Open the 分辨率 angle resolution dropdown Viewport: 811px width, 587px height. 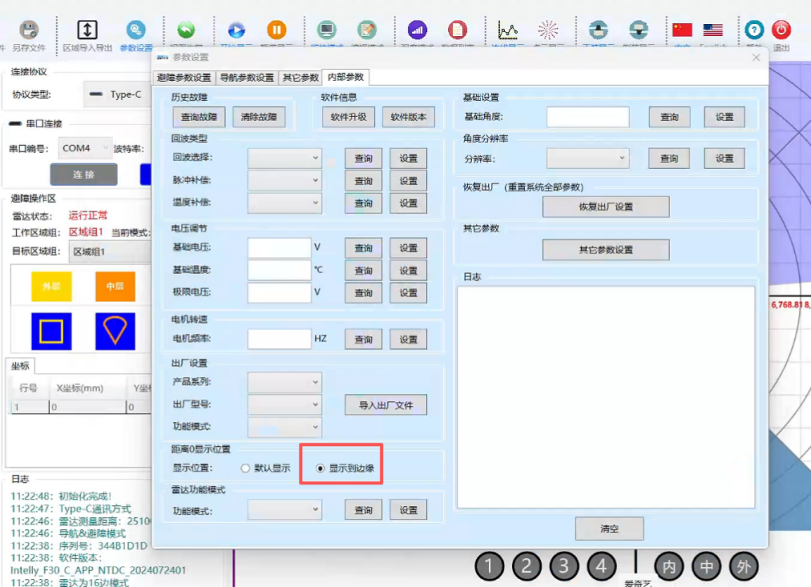pyautogui.click(x=588, y=158)
